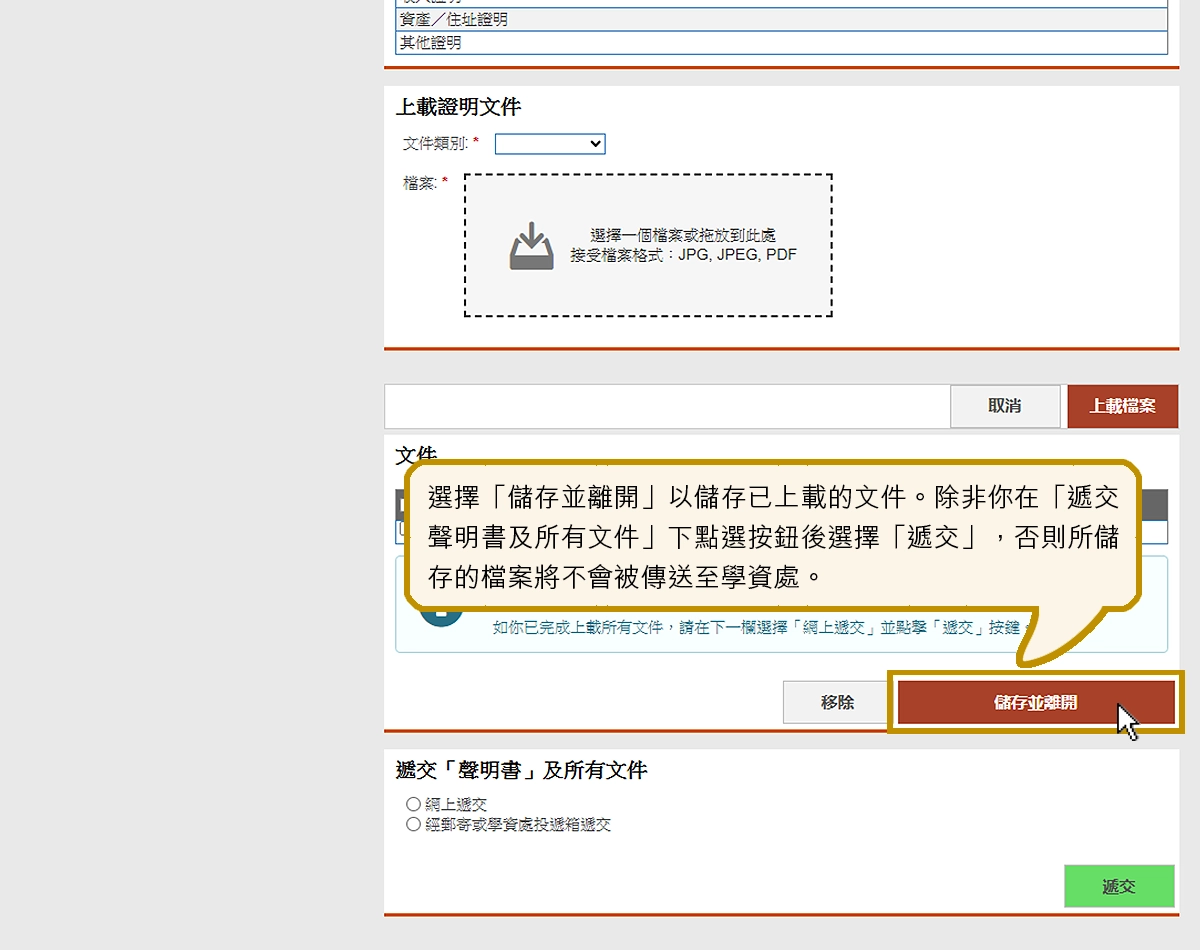This screenshot has height=950, width=1200.
Task: Choose 經郵寄或學資處投遞箱遞交 radio option
Action: tap(413, 824)
